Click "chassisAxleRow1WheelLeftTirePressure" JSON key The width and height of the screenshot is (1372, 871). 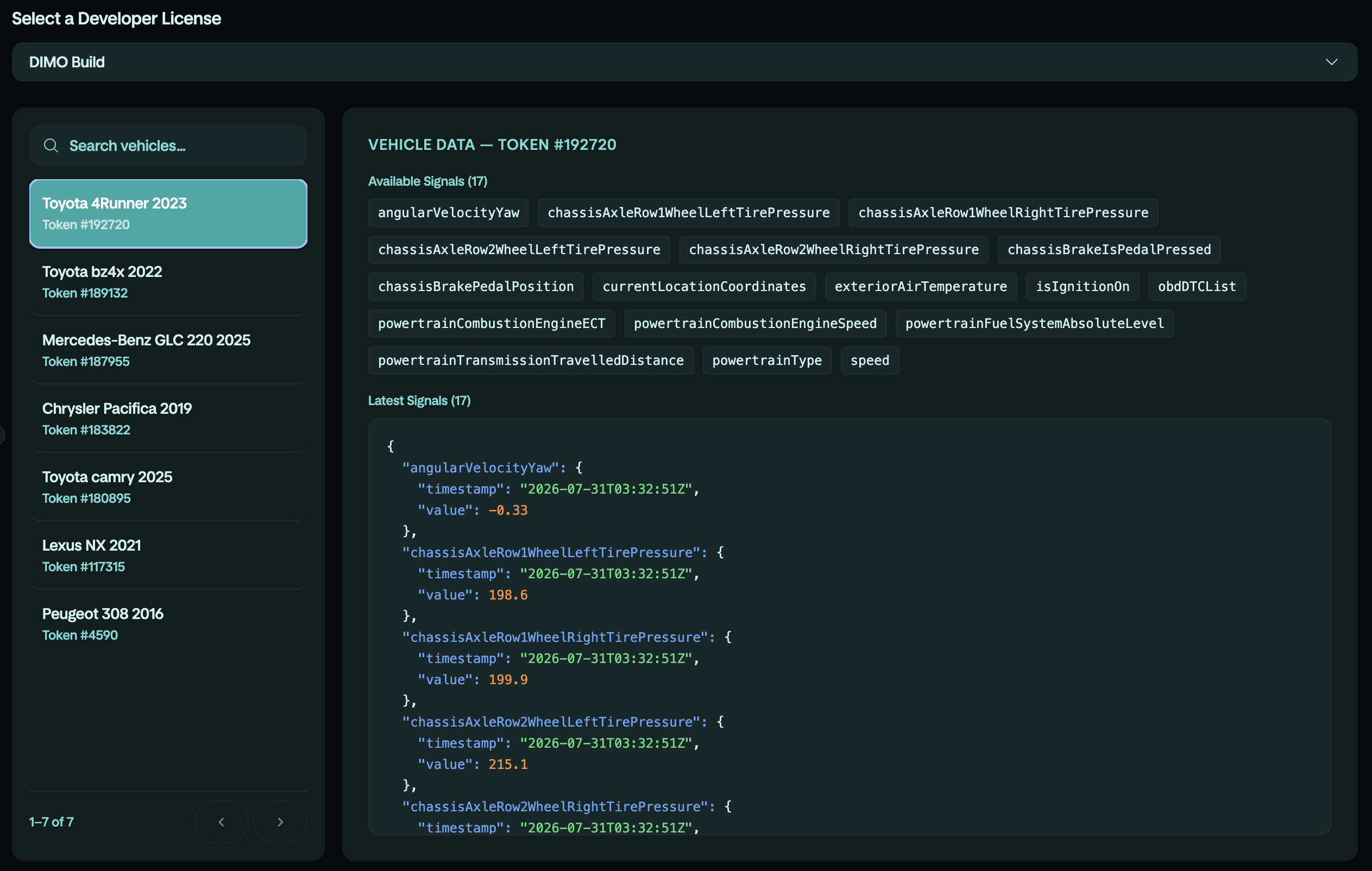click(551, 553)
